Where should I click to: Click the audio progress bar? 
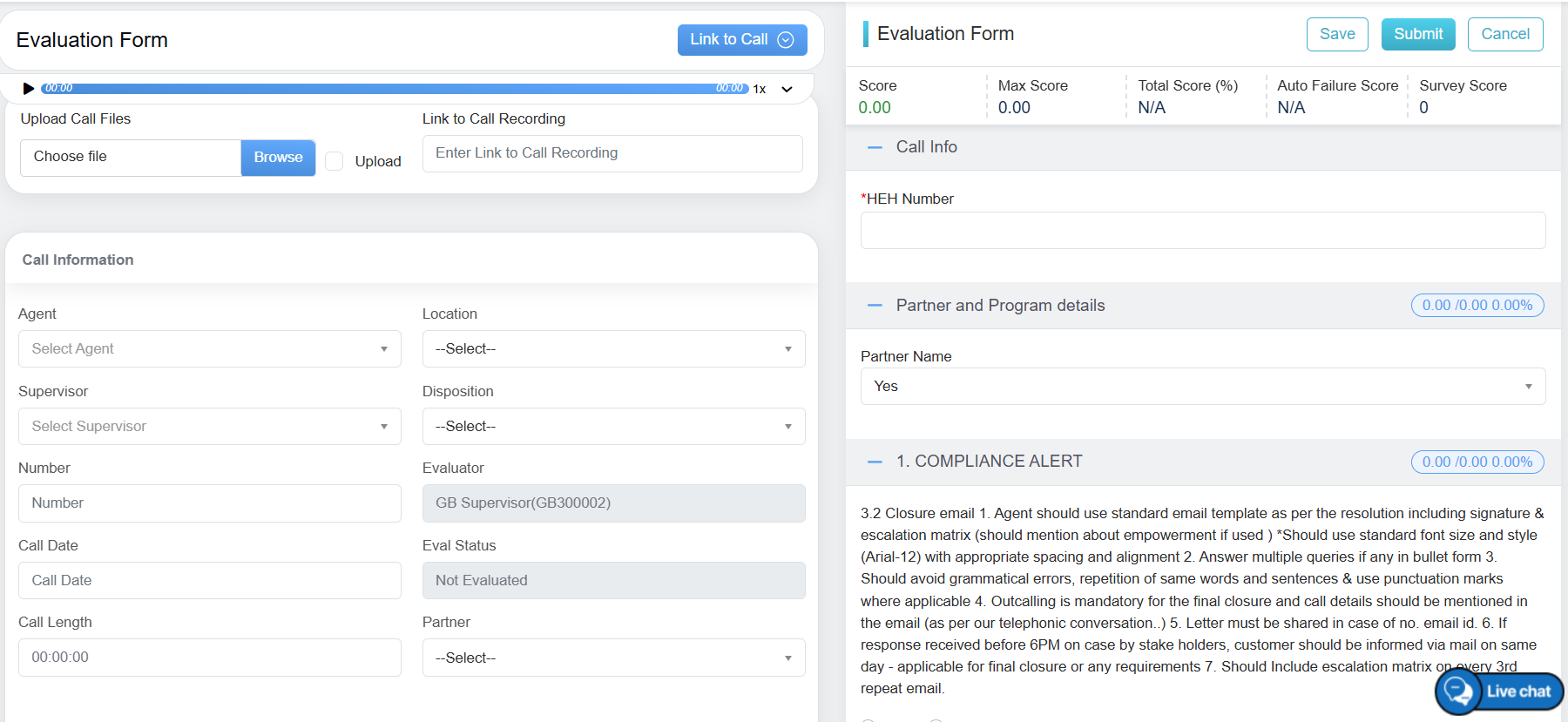coord(392,89)
